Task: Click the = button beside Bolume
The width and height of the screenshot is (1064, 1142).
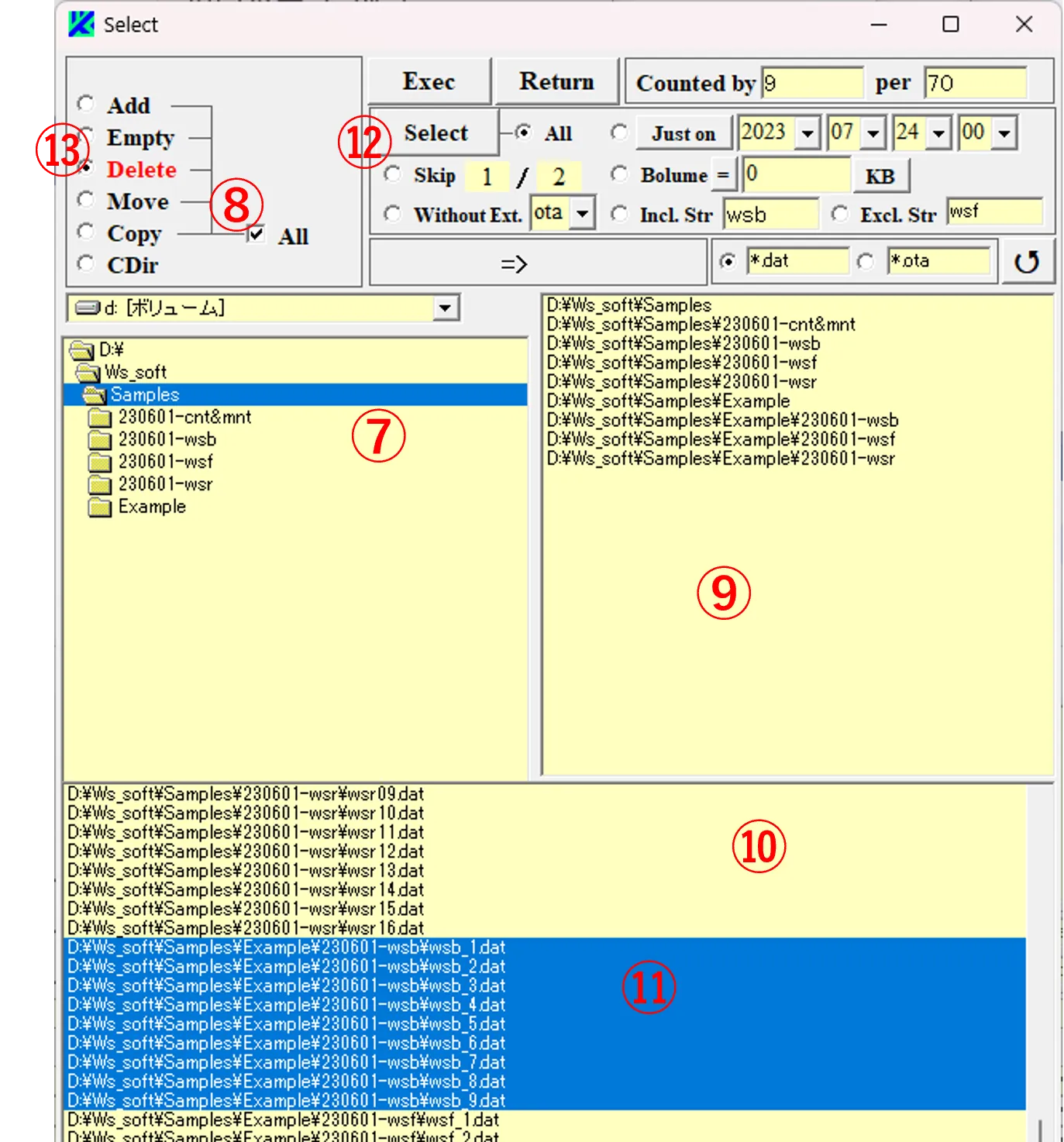Action: [723, 174]
